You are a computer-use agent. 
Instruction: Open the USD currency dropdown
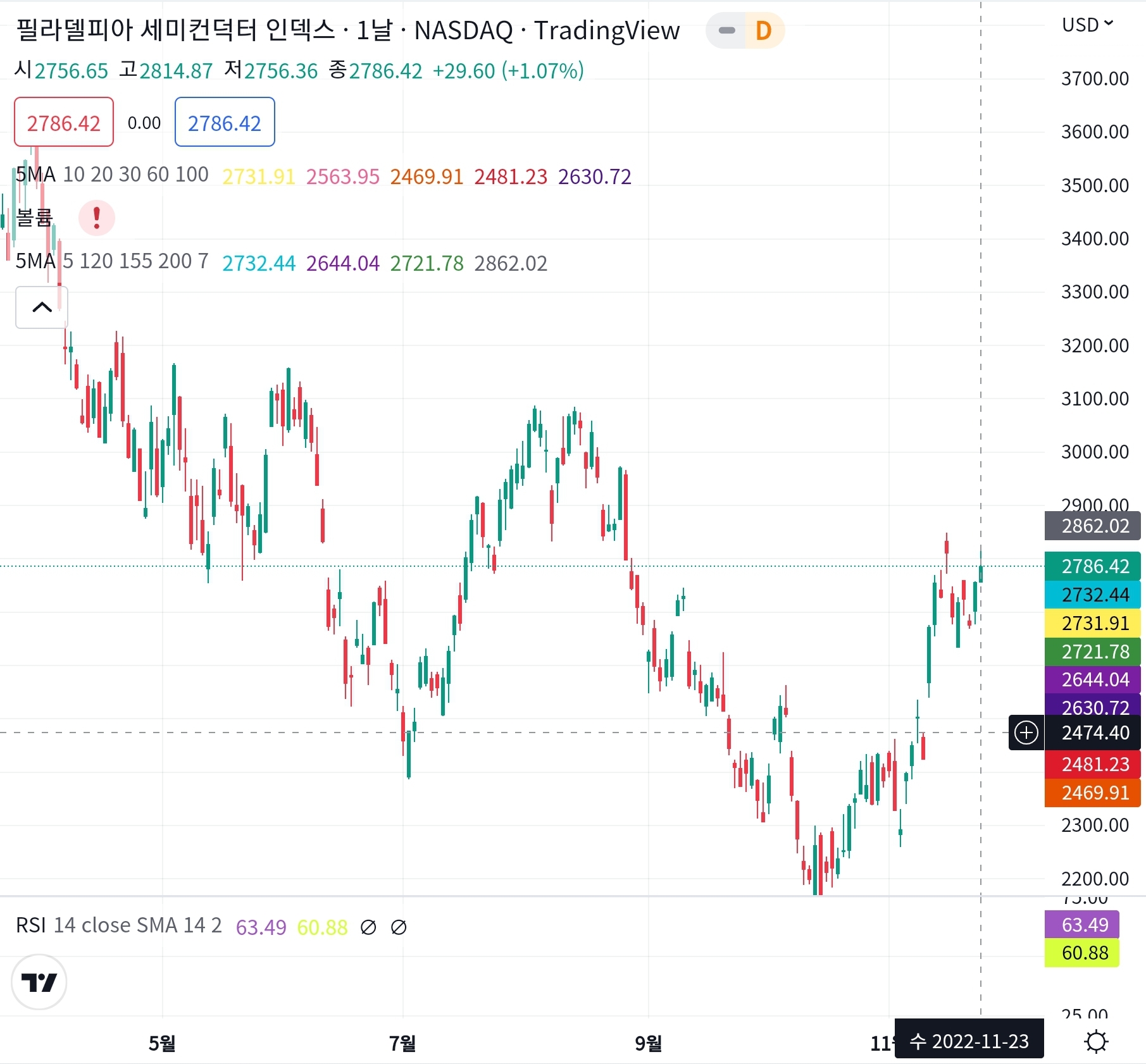[1087, 25]
